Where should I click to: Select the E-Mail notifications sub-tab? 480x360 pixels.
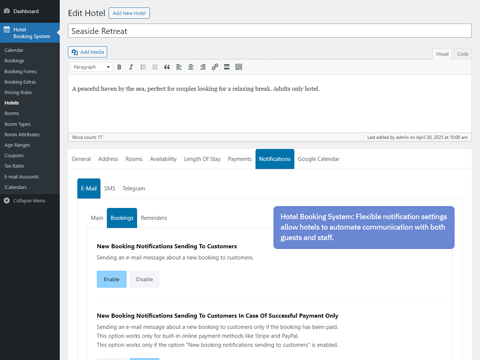(89, 188)
